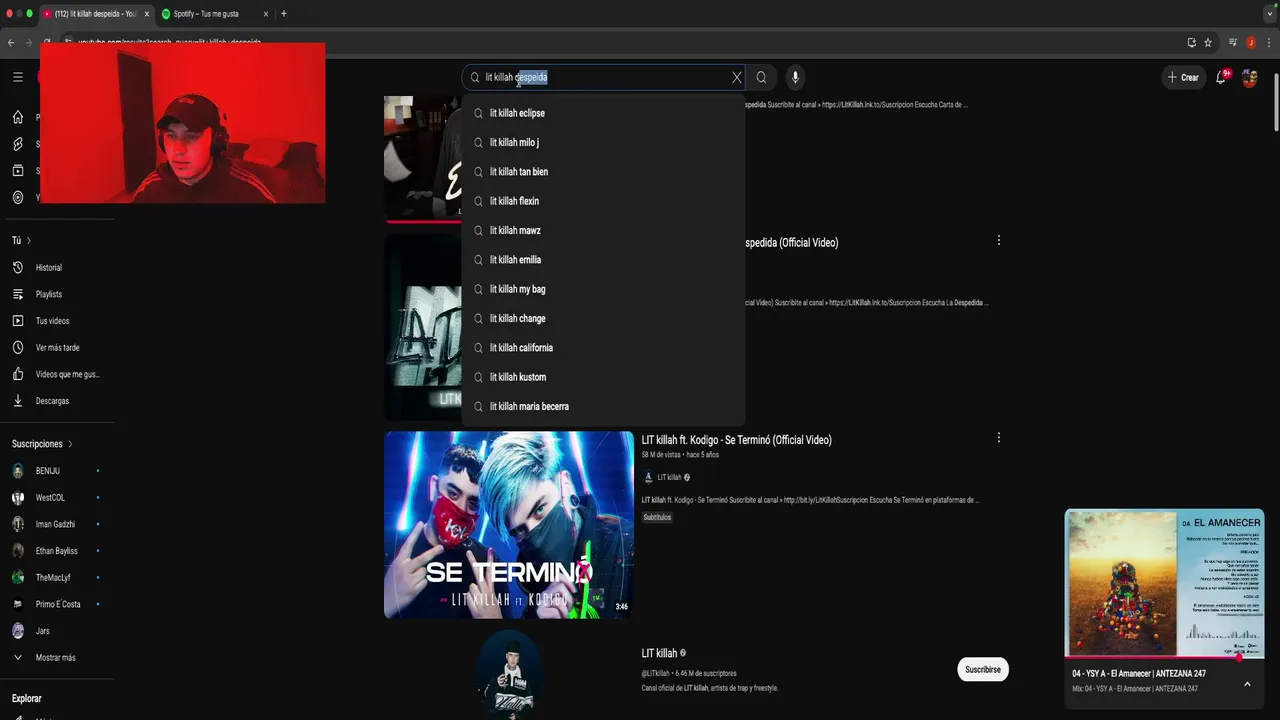The width and height of the screenshot is (1280, 720).
Task: Switch to the Spotify Tus me gusta tab
Action: coord(213,14)
